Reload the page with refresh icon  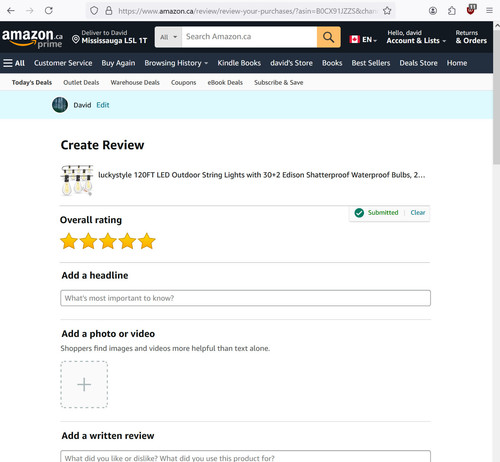[x=49, y=11]
